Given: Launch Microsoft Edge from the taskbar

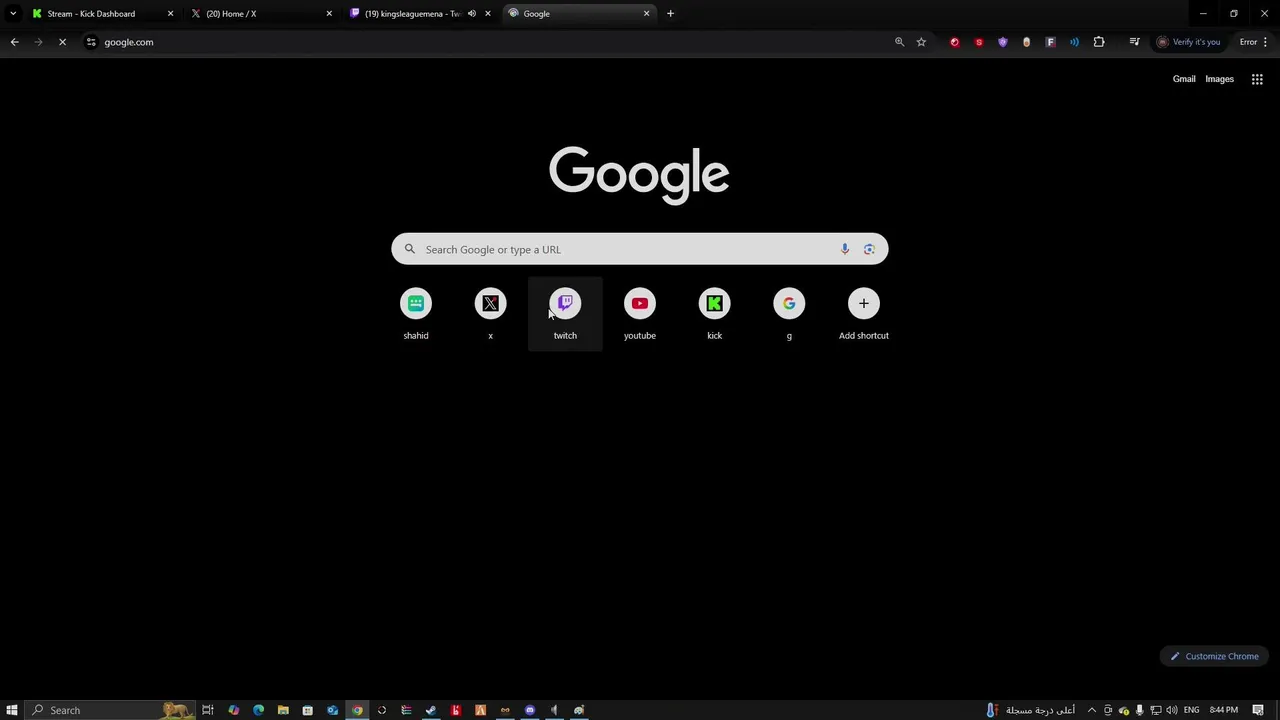Looking at the screenshot, I should click(258, 710).
